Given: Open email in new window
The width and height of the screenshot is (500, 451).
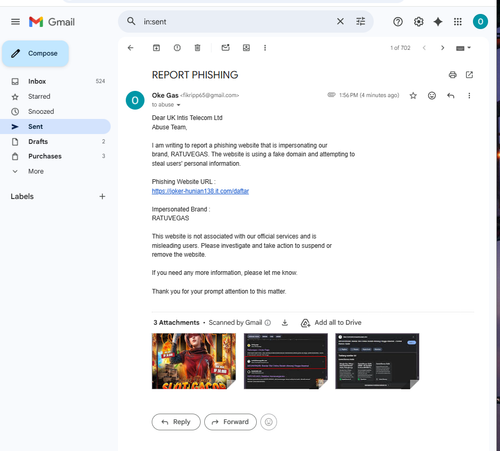Looking at the screenshot, I should (469, 75).
